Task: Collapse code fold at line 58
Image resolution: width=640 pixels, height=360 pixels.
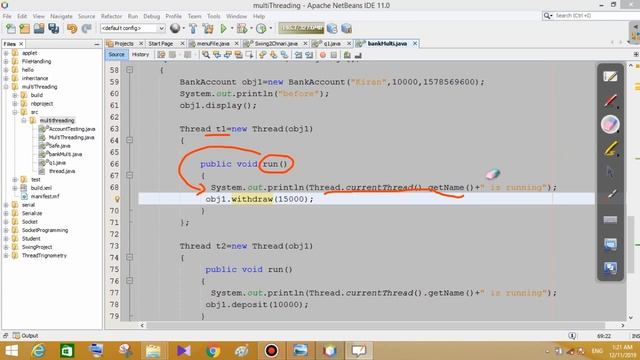Action: 129,70
